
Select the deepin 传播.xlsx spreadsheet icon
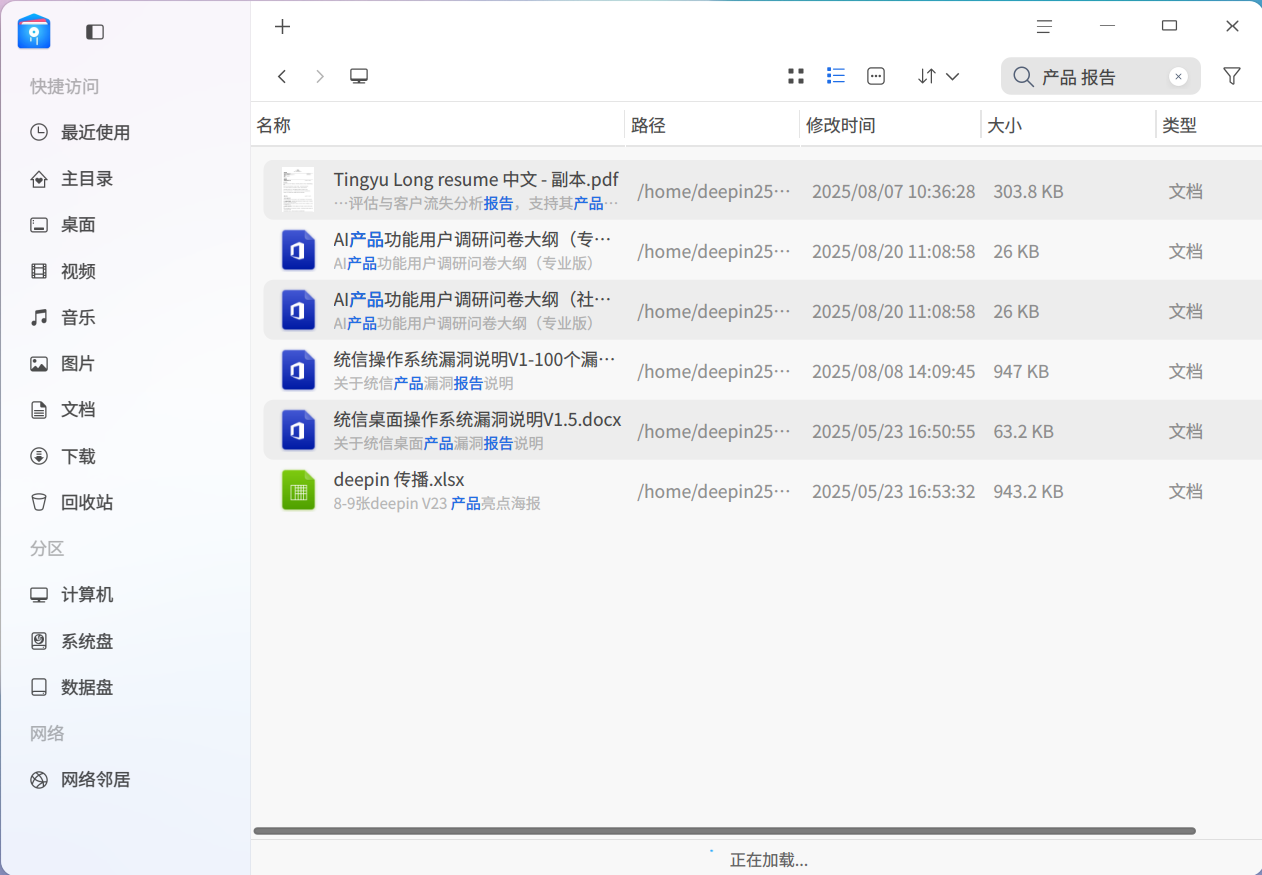[x=298, y=490]
